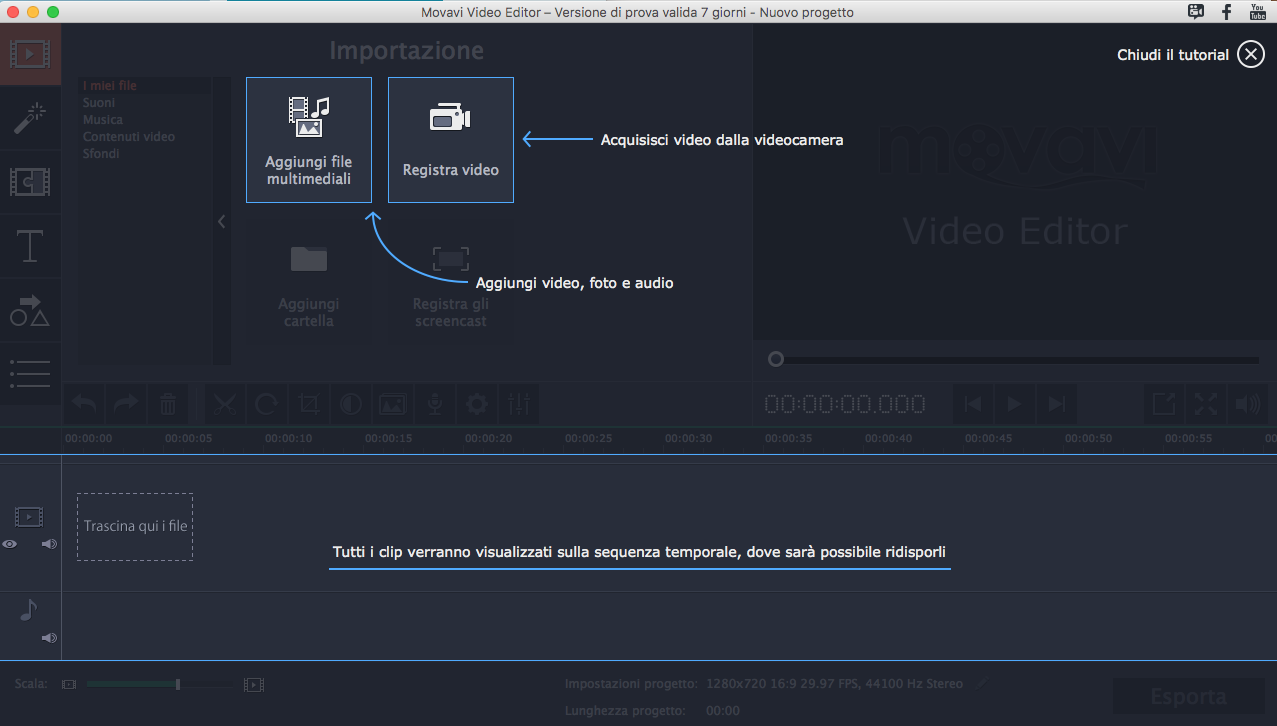Screen dimensions: 1277x726
Task: Mute the audio track
Action: 49,638
